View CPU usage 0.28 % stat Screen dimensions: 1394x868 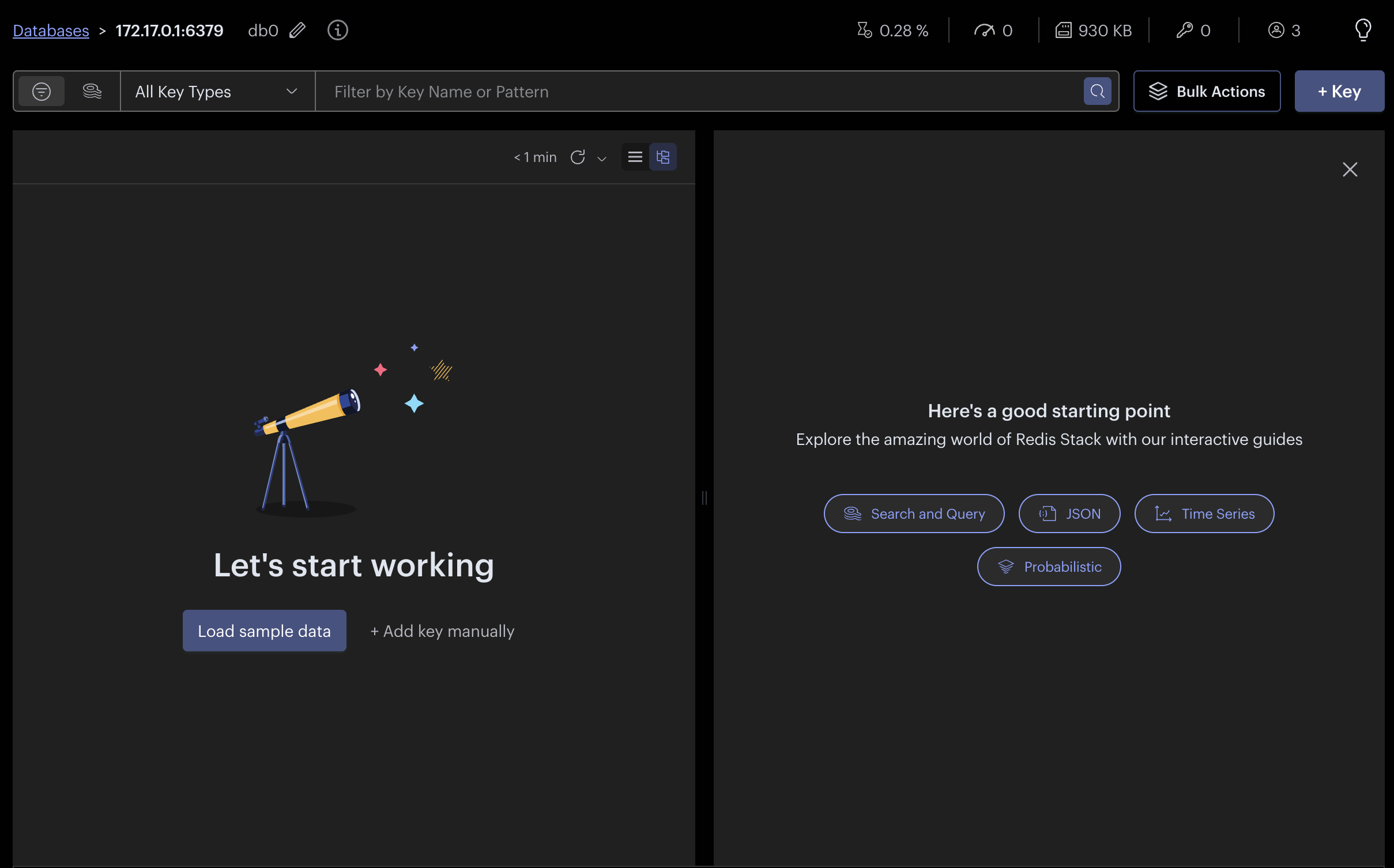point(892,30)
